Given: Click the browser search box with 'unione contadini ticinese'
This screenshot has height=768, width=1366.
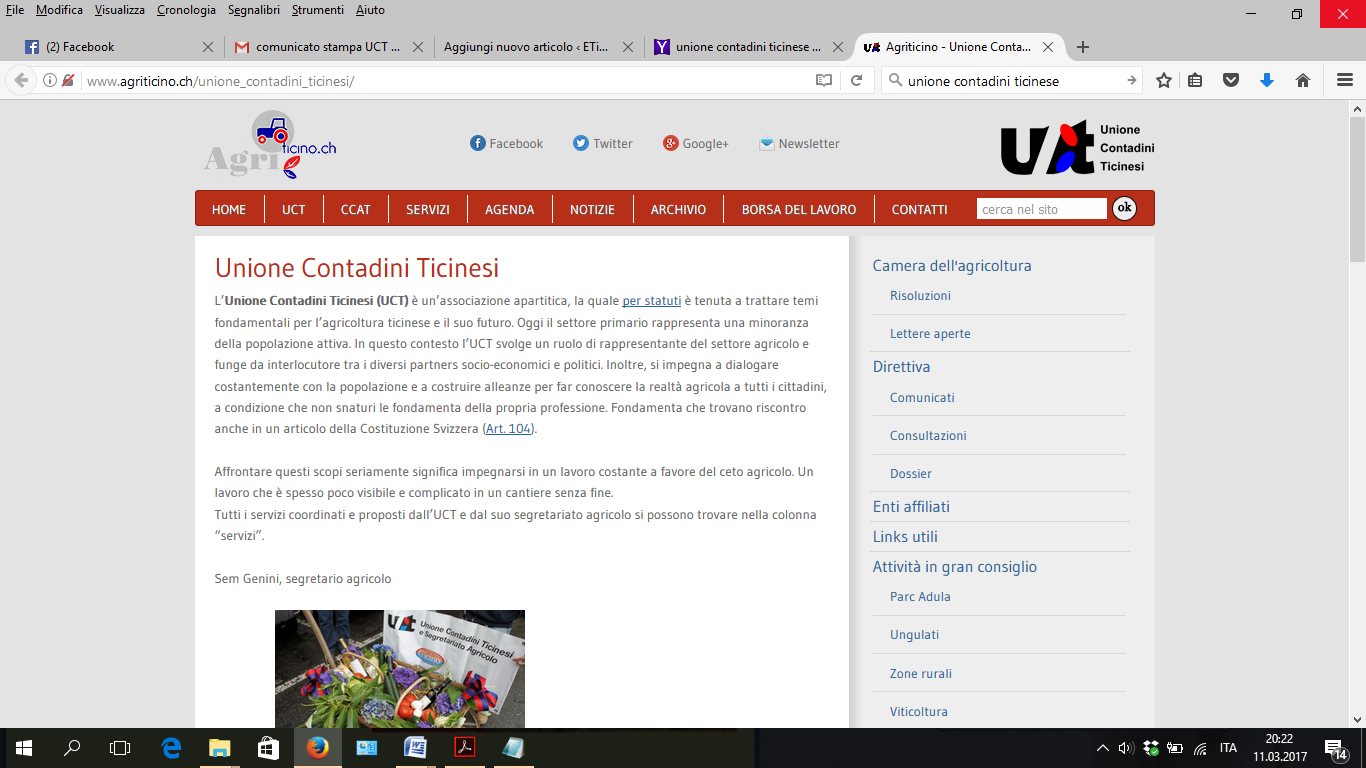Looking at the screenshot, I should [1012, 81].
